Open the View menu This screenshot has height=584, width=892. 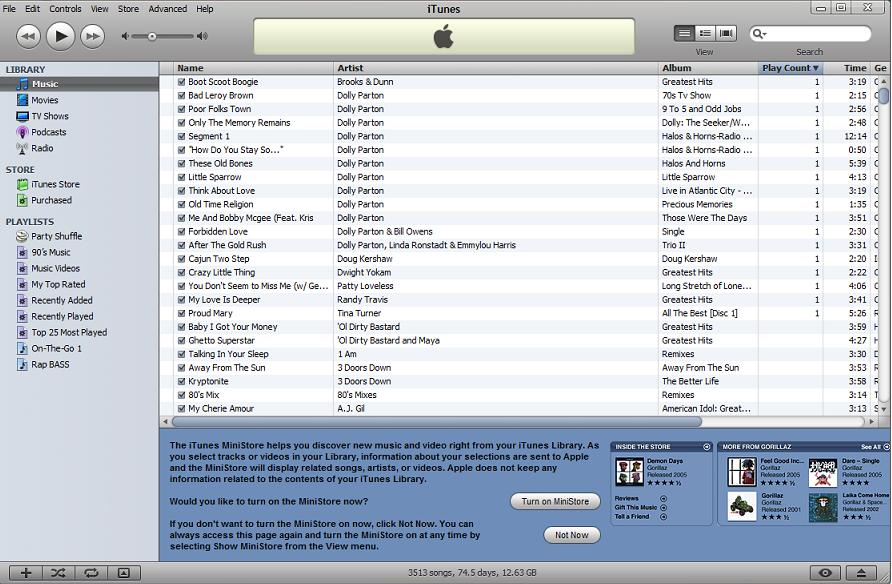[x=100, y=9]
